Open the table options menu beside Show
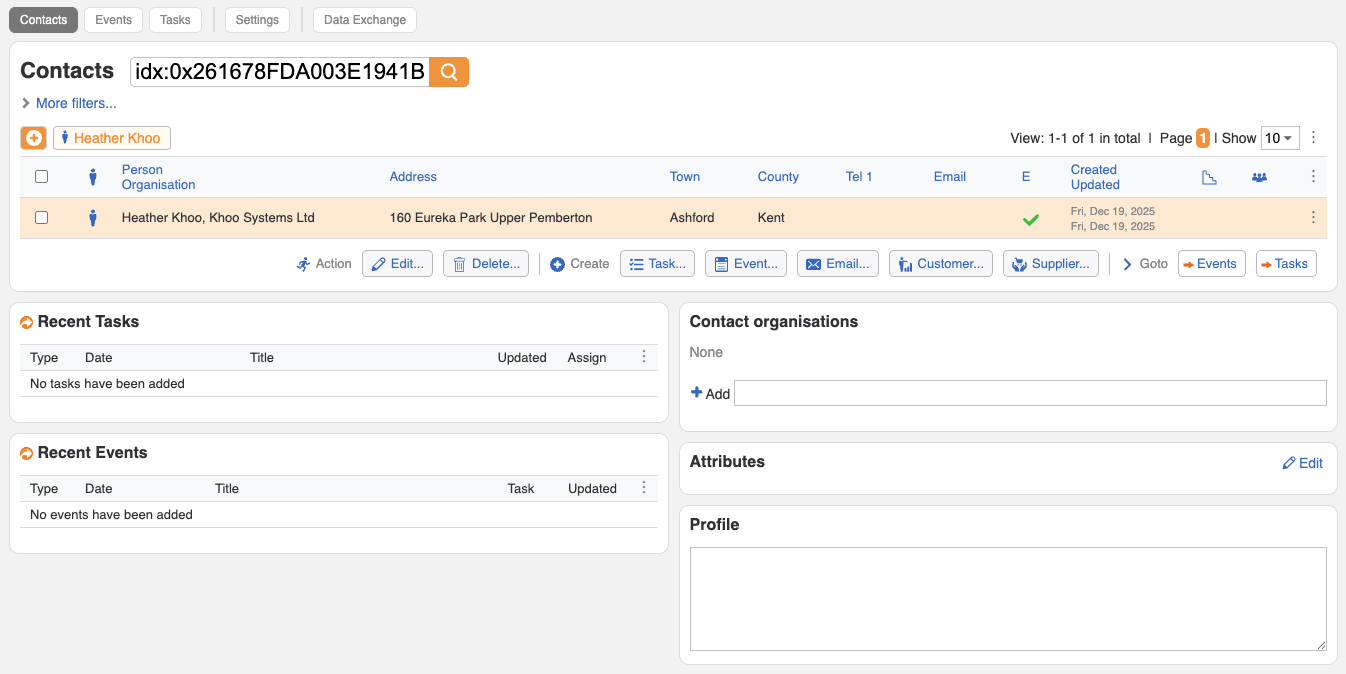The width and height of the screenshot is (1346, 674). tap(1313, 138)
